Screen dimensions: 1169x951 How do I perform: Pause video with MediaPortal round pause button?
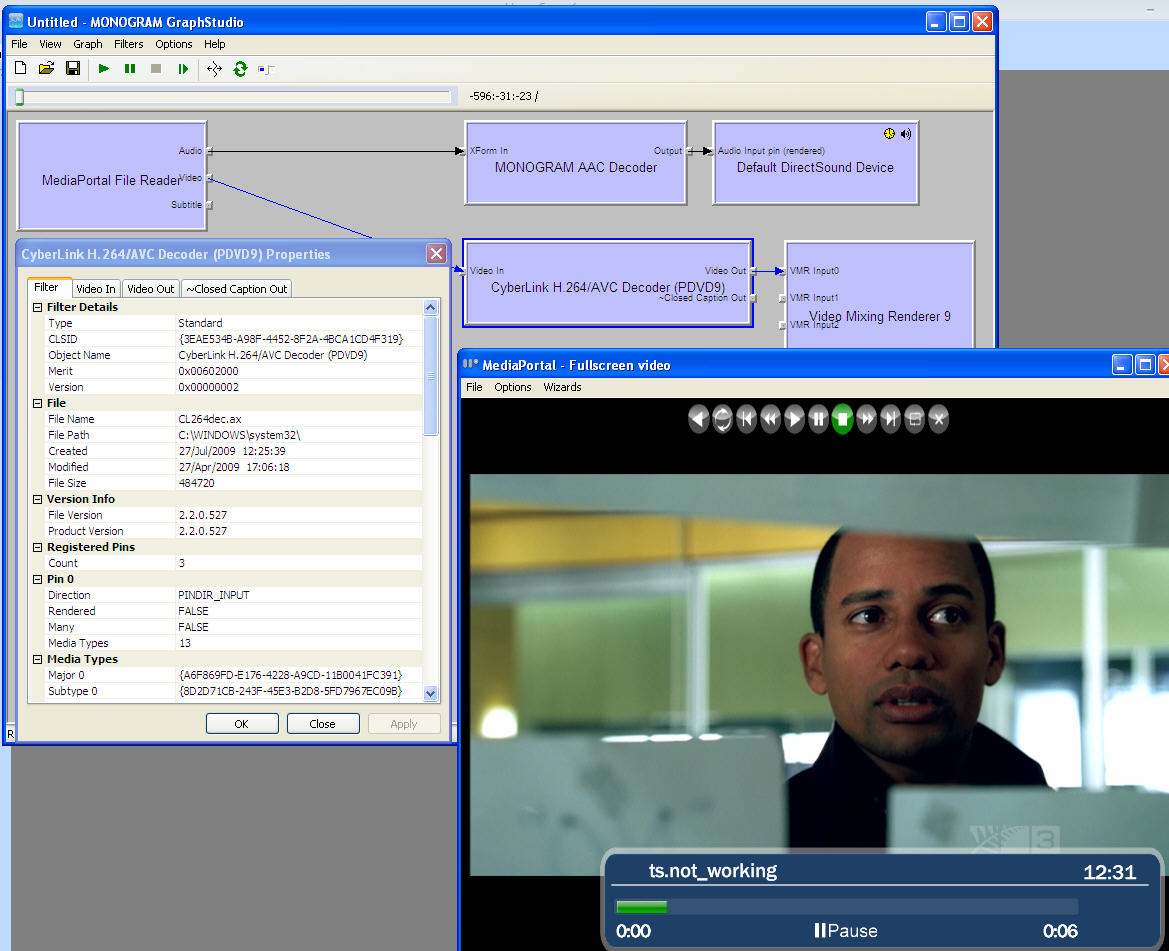(819, 419)
